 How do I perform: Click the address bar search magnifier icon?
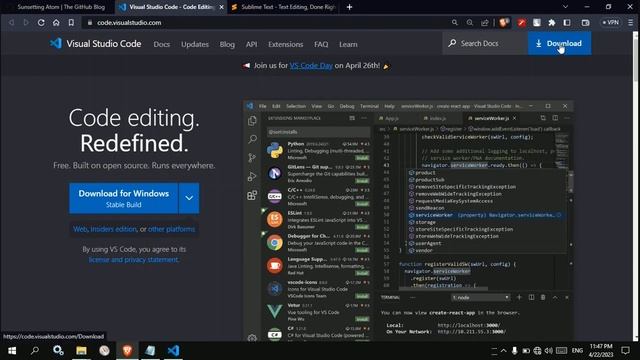[455, 22]
